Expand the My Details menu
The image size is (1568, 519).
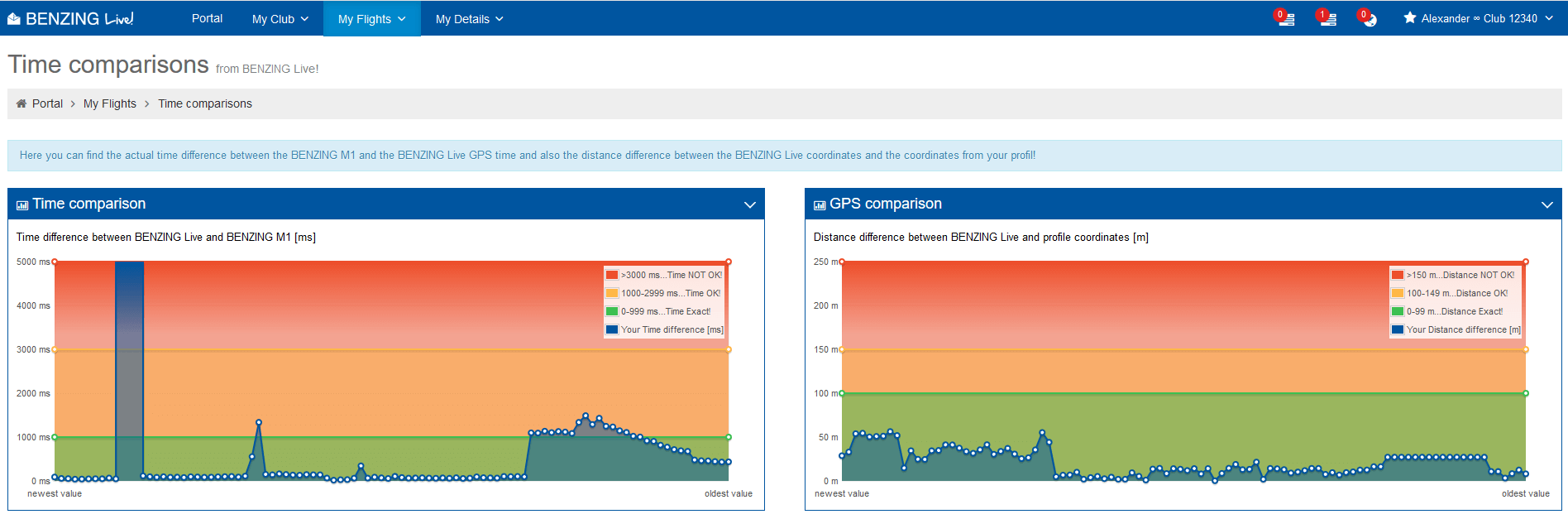tap(470, 18)
